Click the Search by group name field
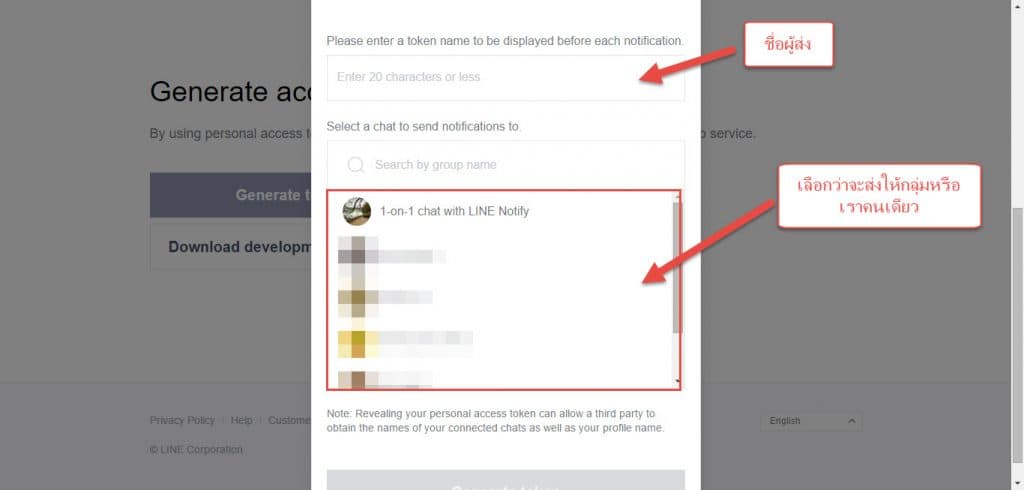Screen dimensions: 1024x490 coord(505,165)
